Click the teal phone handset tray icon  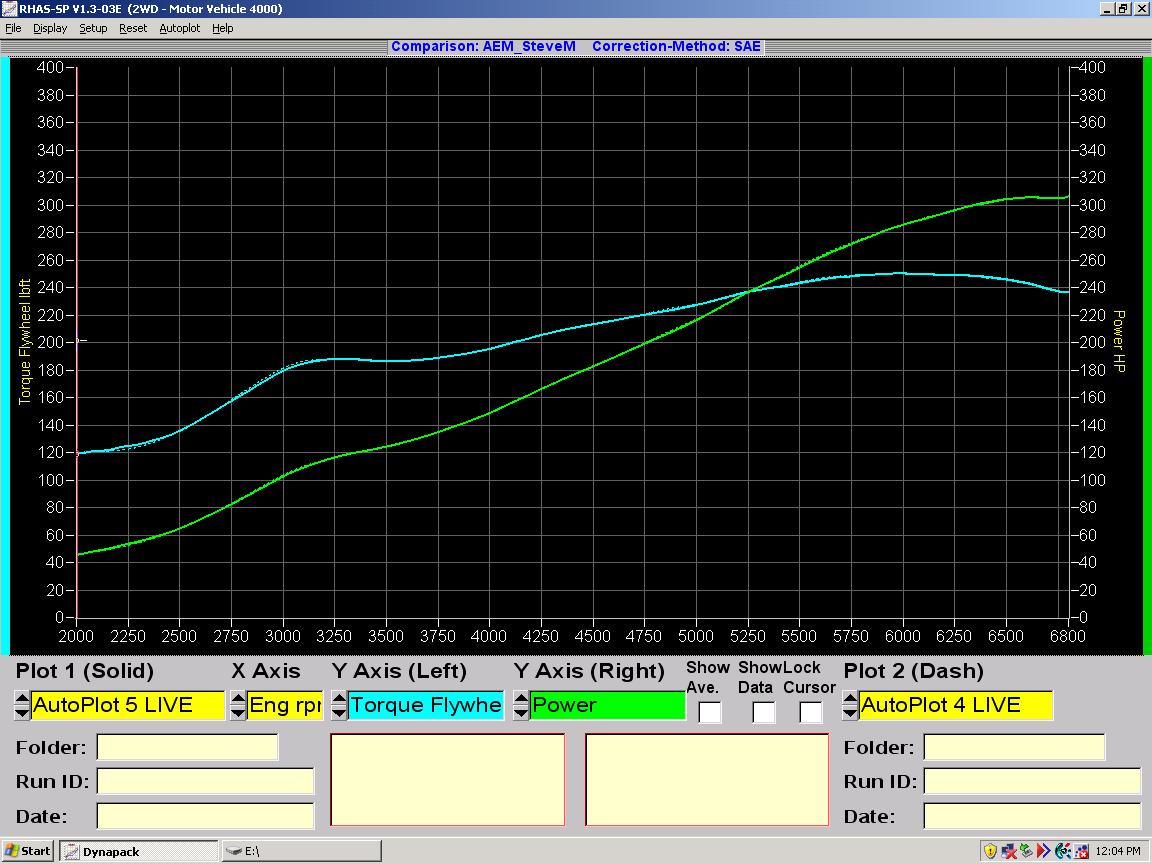(x=1062, y=851)
